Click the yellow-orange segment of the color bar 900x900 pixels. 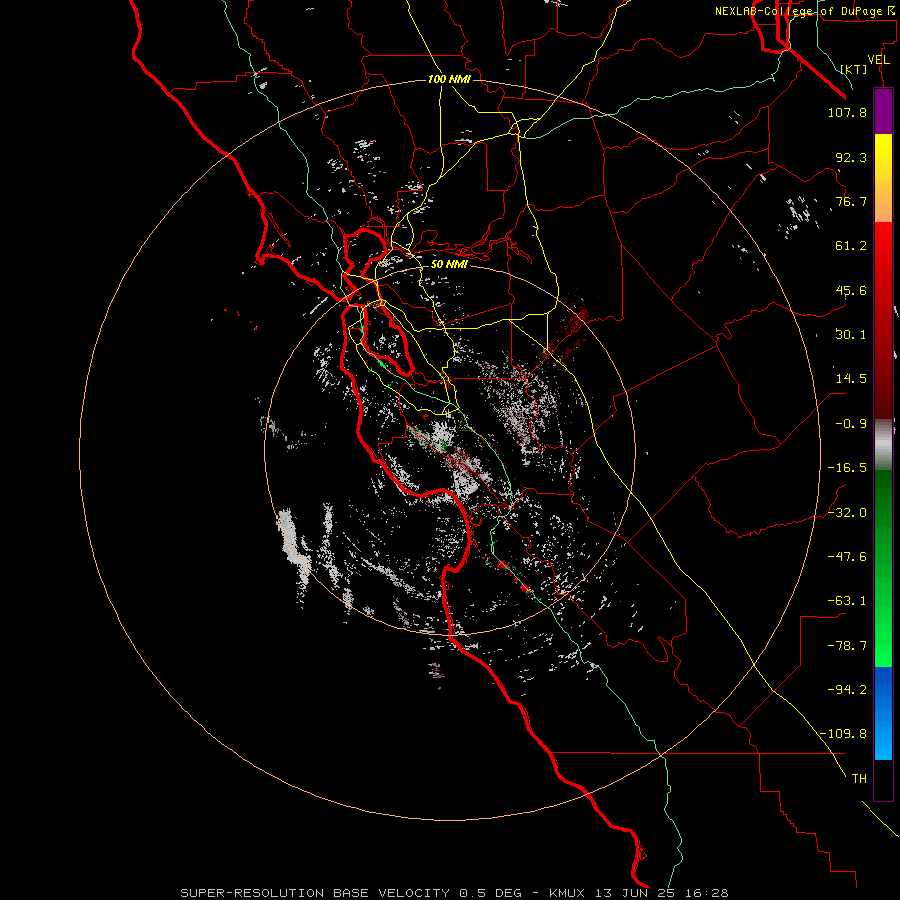(x=883, y=178)
